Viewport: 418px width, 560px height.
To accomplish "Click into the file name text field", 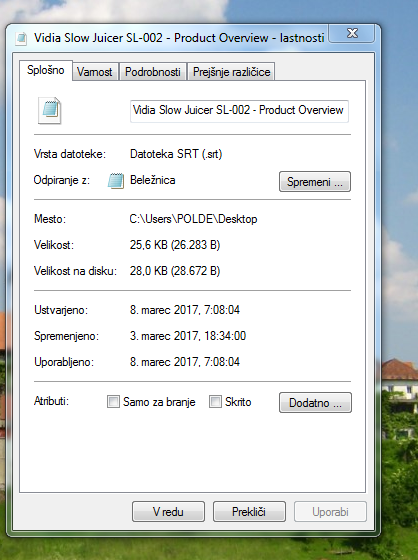I will pos(239,111).
